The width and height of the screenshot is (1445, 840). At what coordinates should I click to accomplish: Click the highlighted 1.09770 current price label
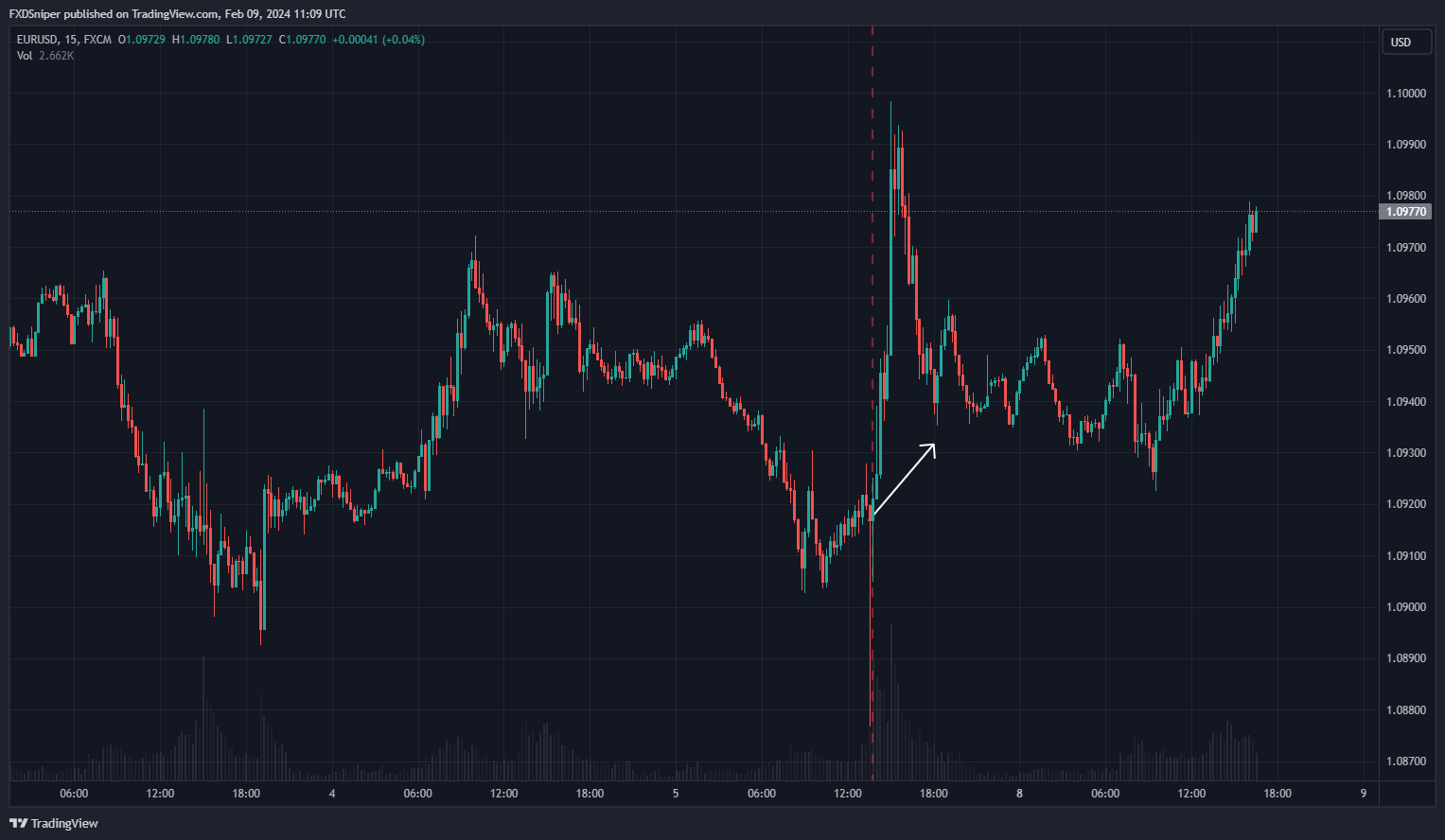[1405, 212]
